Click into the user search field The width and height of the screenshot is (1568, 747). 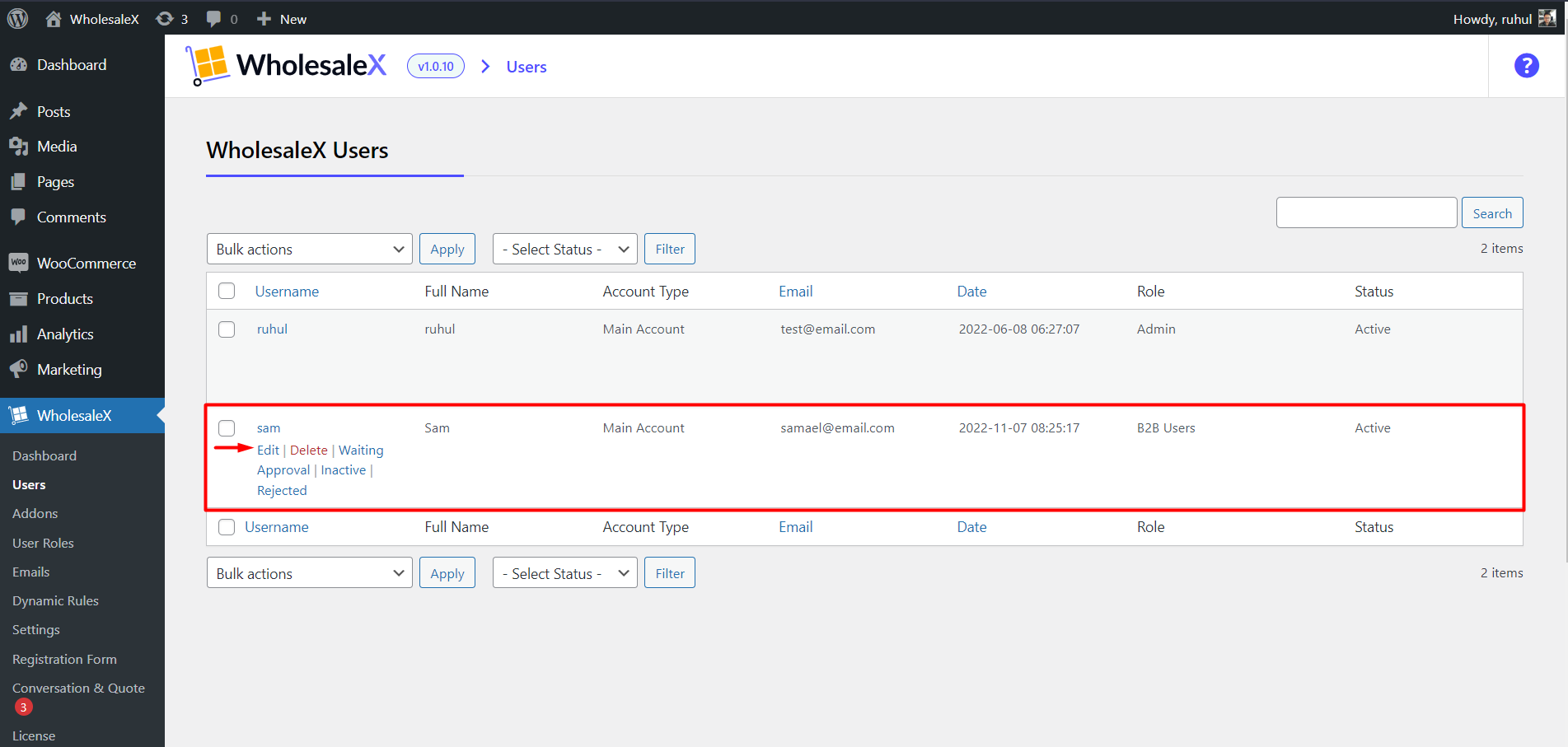1366,212
